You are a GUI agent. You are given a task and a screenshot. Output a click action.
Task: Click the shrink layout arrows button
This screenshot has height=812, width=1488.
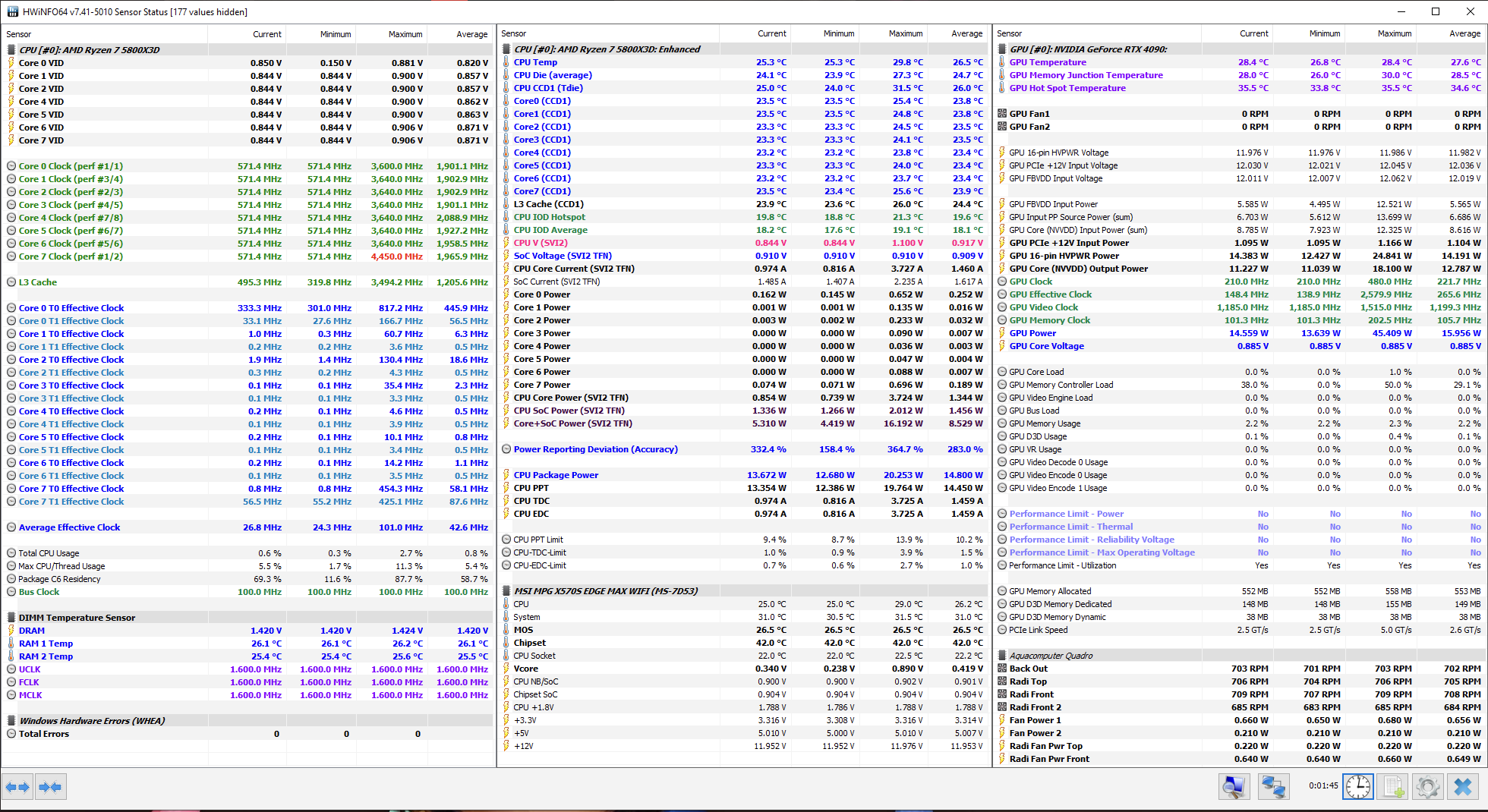[51, 787]
